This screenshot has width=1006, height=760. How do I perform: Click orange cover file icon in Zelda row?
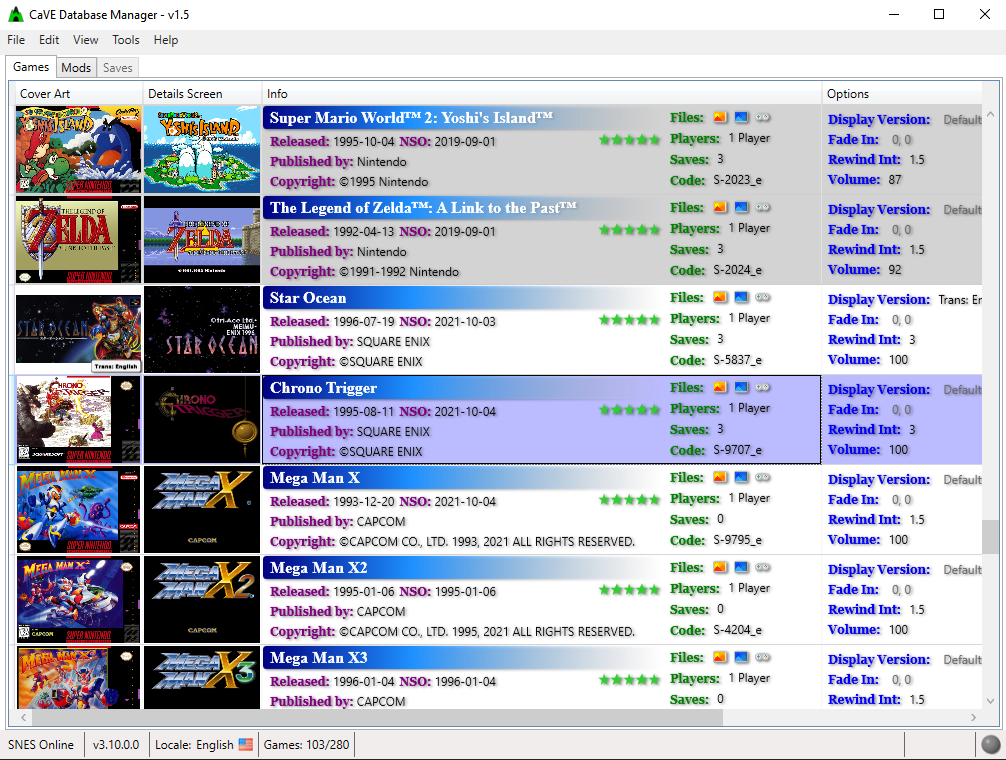click(x=720, y=207)
